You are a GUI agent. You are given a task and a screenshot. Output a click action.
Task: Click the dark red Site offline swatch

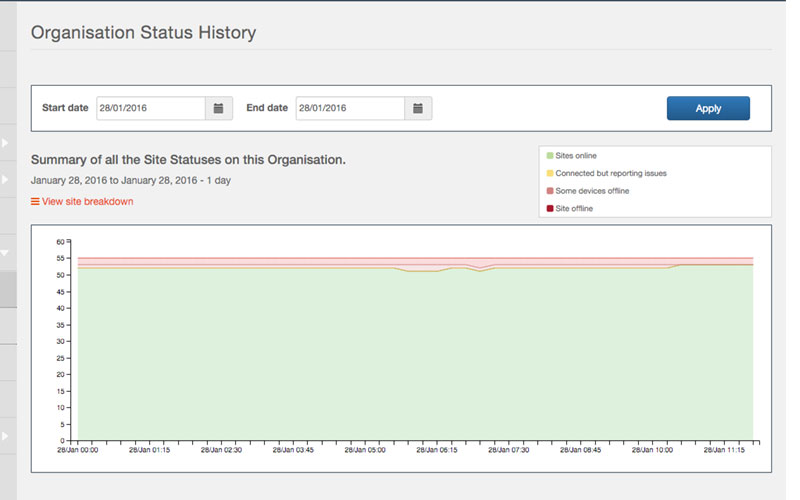[x=549, y=208]
